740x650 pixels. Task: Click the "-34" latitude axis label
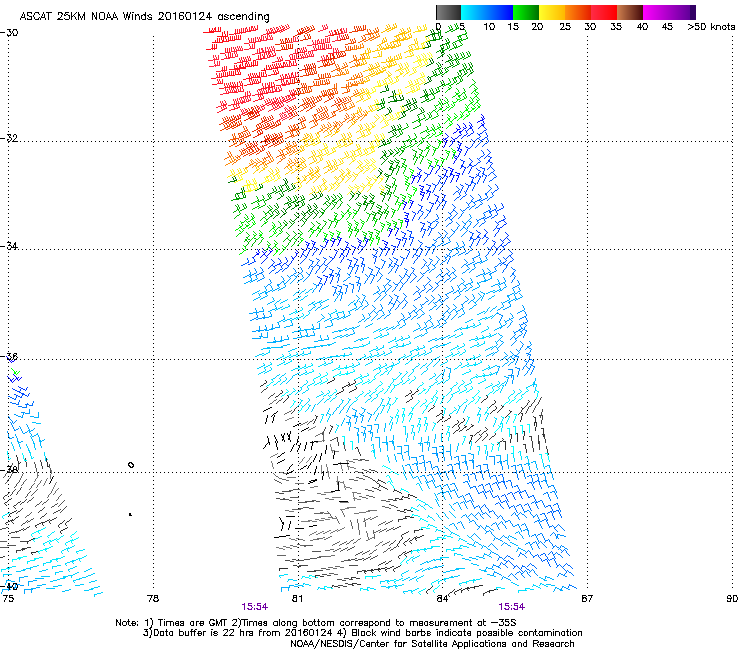[x=9, y=246]
